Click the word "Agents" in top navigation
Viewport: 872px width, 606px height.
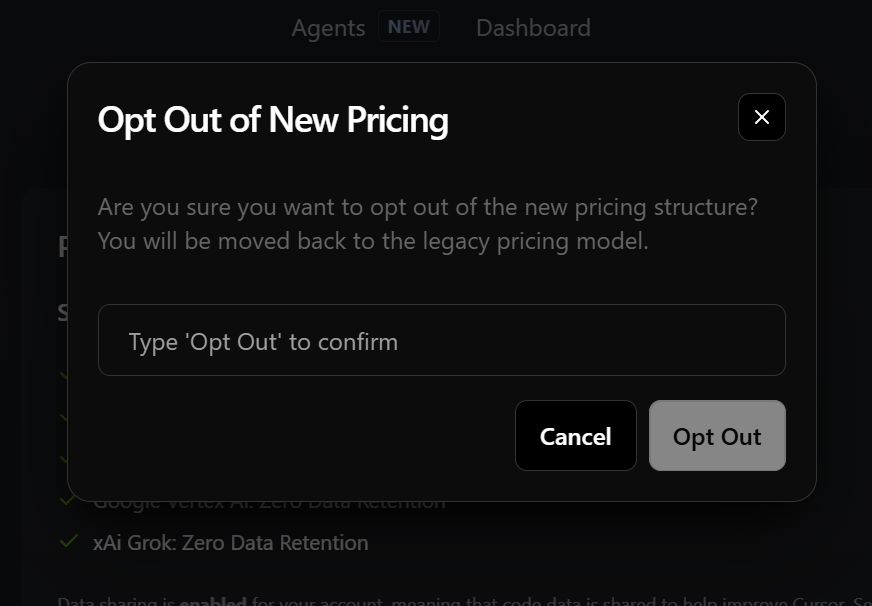tap(328, 28)
